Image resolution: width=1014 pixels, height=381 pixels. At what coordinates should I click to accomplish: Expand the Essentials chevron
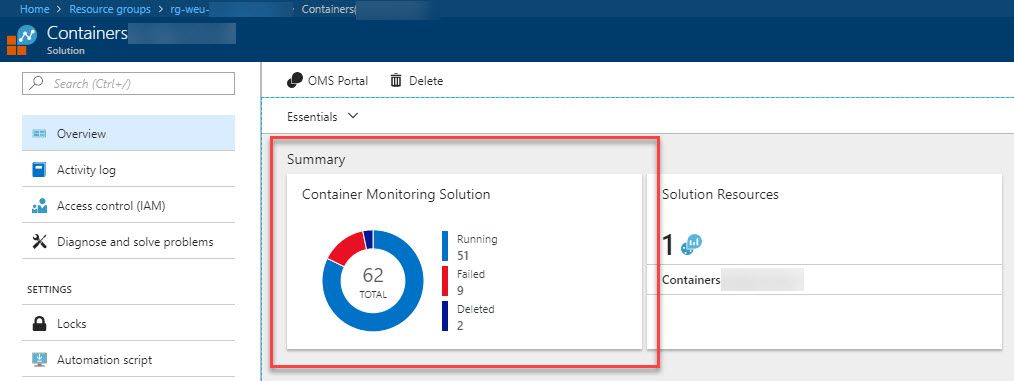pos(352,116)
